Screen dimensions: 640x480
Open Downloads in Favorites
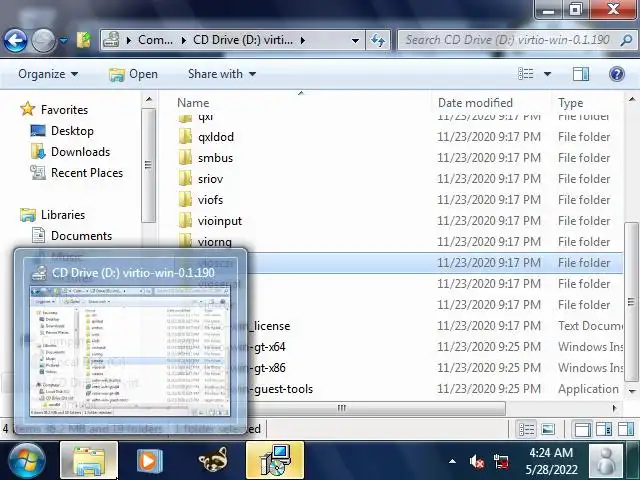80,152
